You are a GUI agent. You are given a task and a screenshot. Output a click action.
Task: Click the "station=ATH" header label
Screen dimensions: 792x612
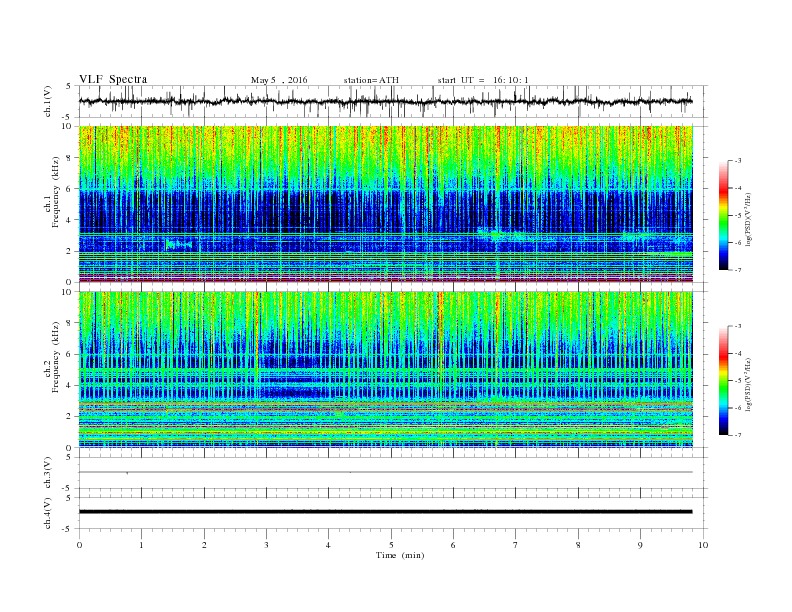coord(371,80)
